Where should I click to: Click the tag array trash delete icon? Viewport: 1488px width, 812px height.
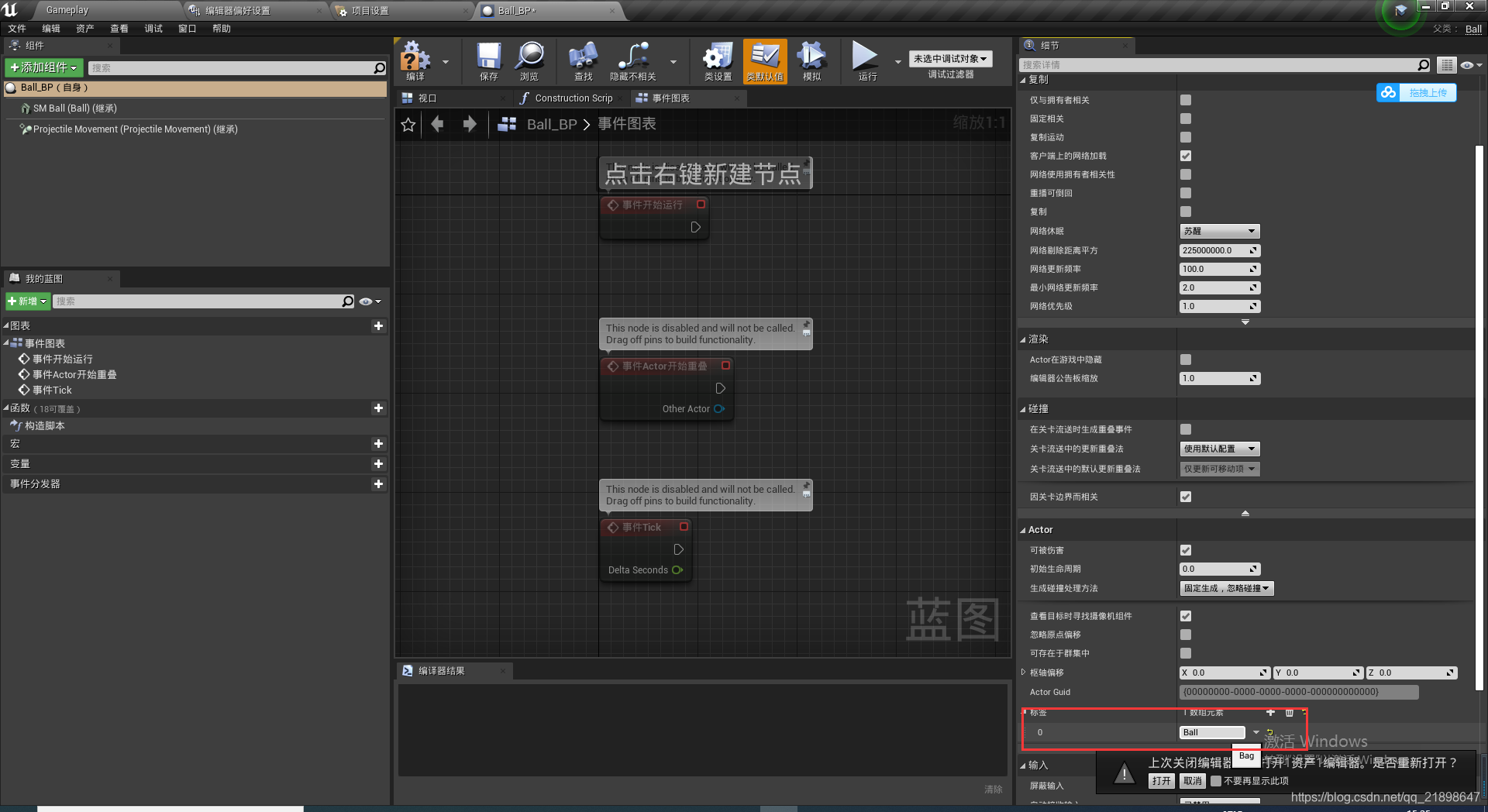pyautogui.click(x=1289, y=712)
